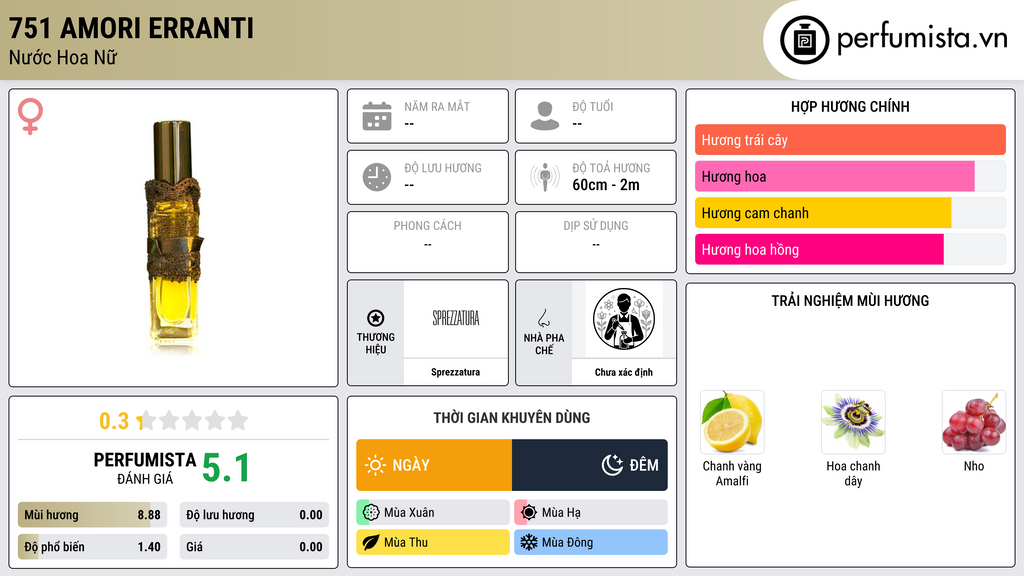This screenshot has width=1024, height=576.
Task: Click the clock icon beside Độ lưu hương
Action: (x=377, y=177)
